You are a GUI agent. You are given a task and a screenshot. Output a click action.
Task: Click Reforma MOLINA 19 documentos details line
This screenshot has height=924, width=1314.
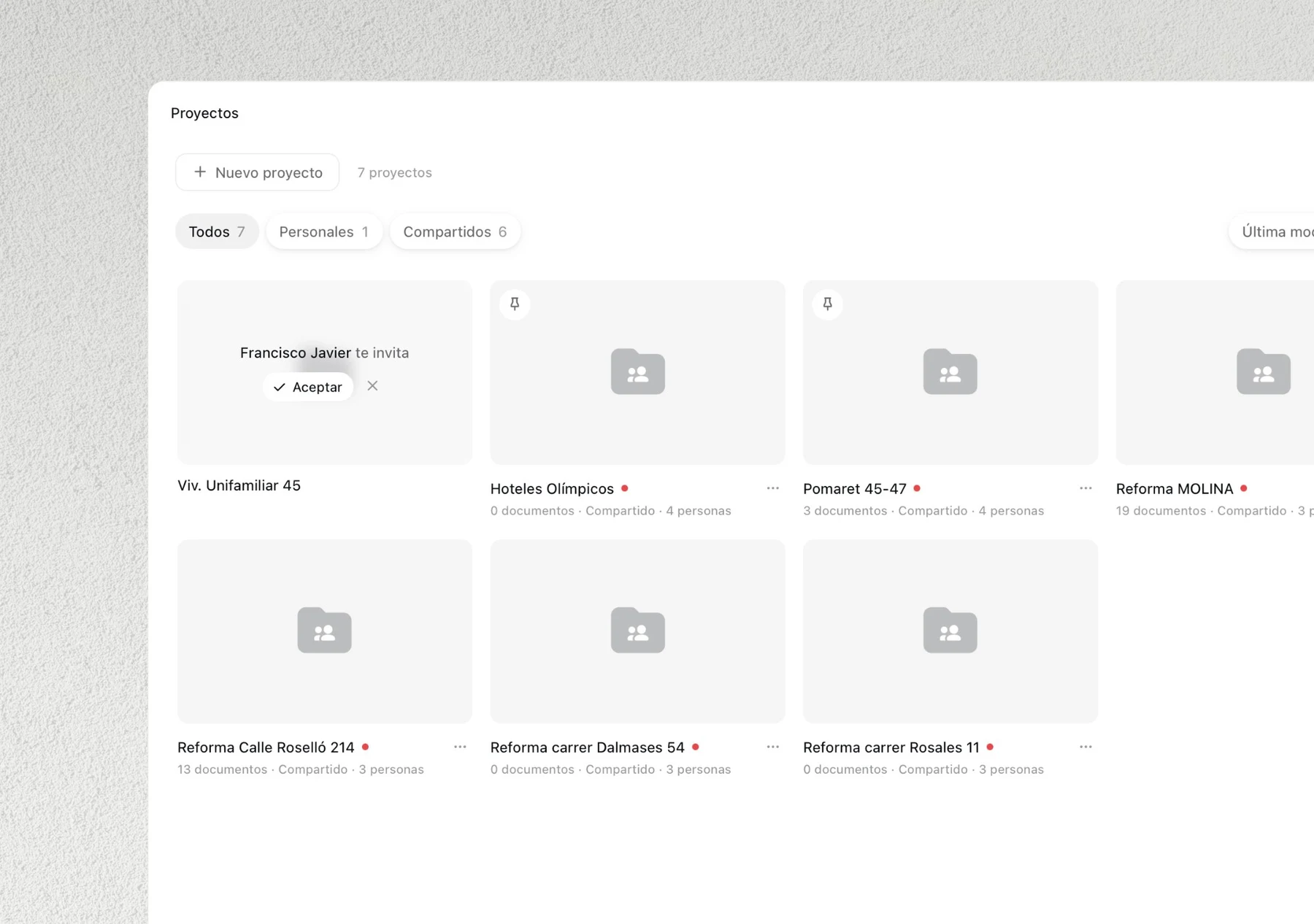(x=1215, y=511)
